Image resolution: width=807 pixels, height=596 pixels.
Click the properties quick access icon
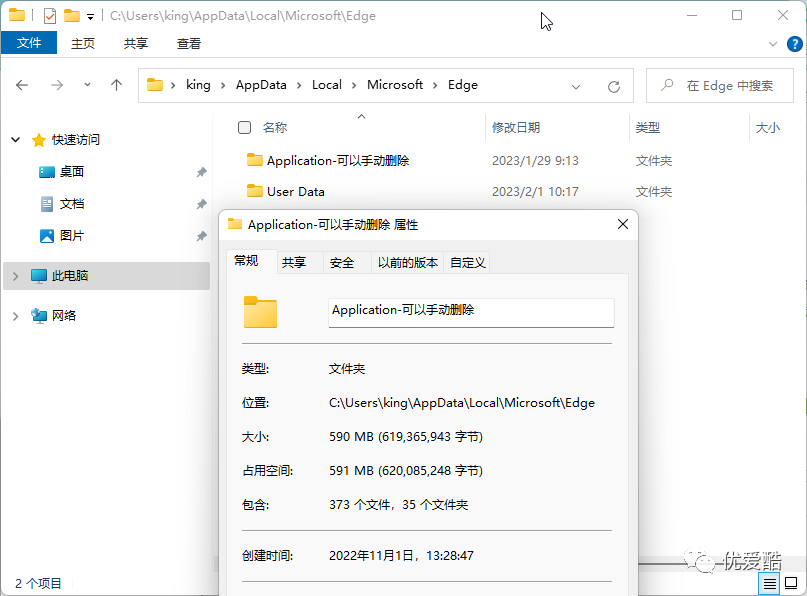click(49, 16)
